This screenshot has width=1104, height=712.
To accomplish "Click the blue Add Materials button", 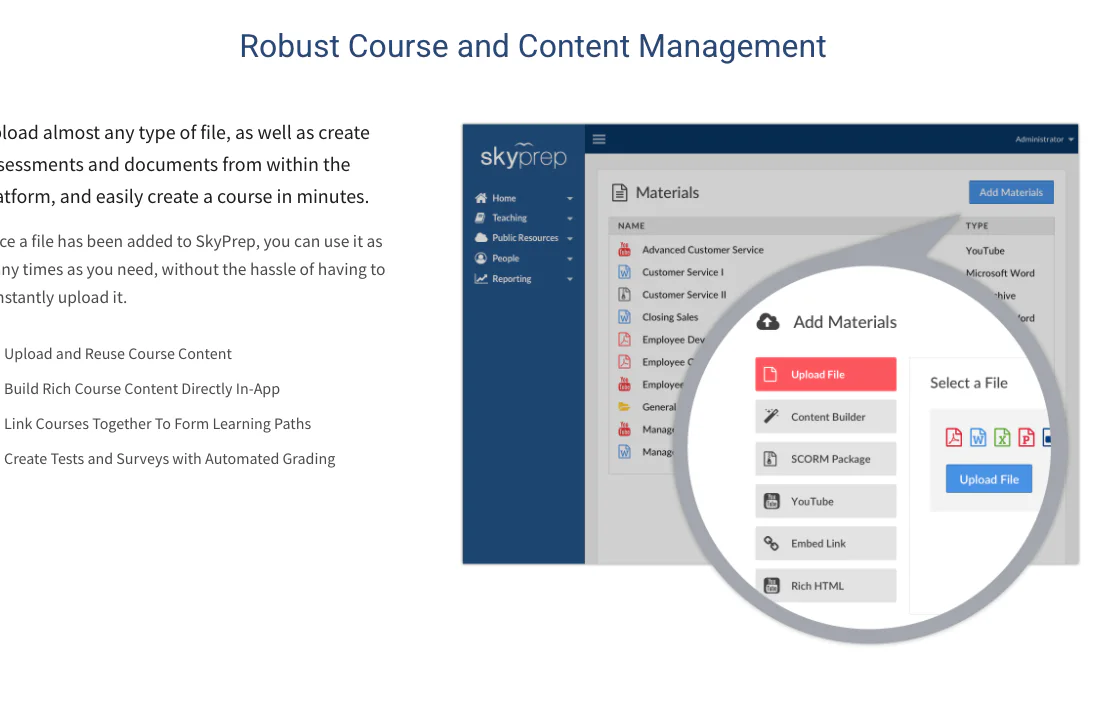I will click(x=1011, y=192).
